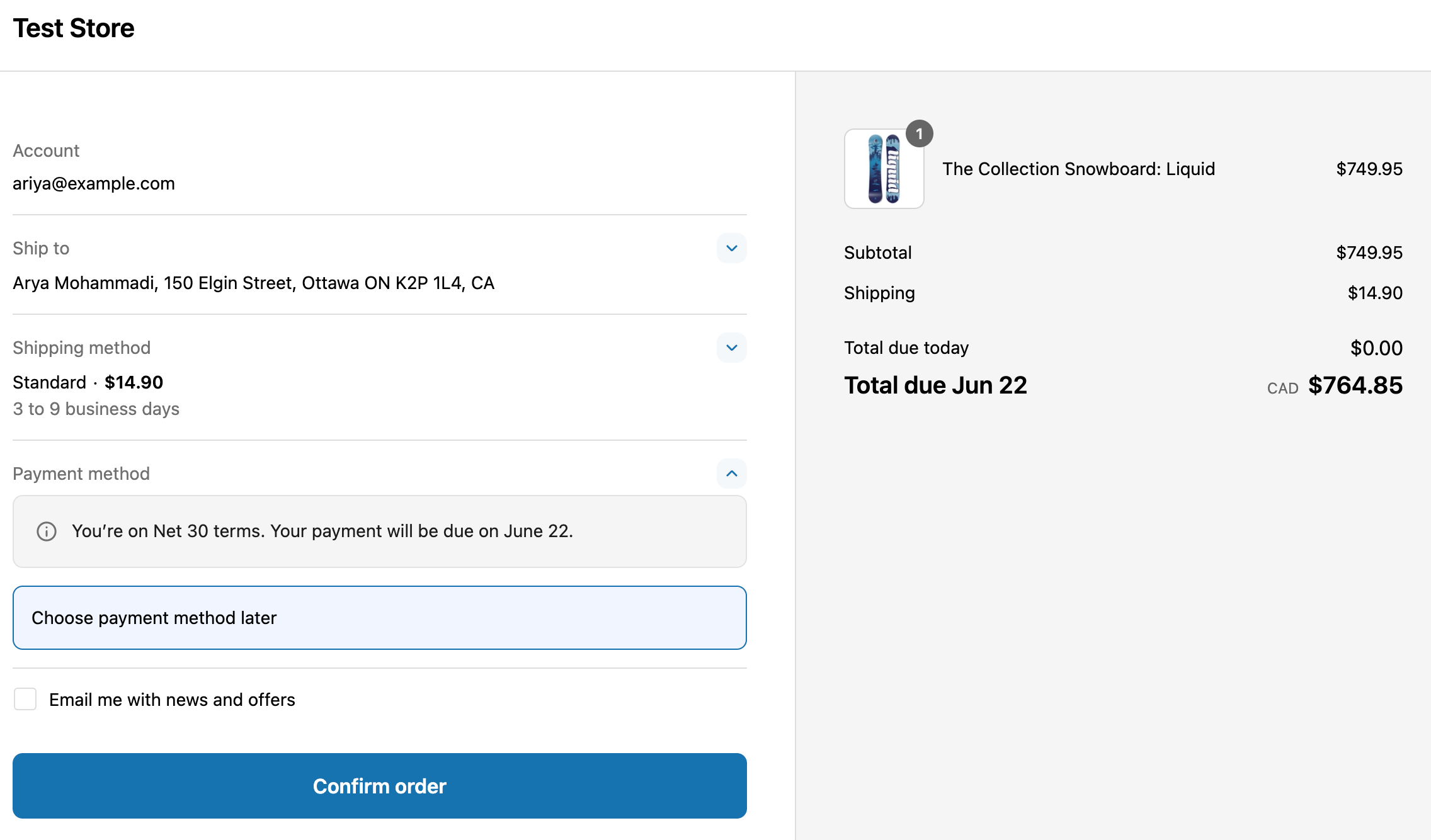Click the Test Store header title
The image size is (1431, 840).
(74, 28)
